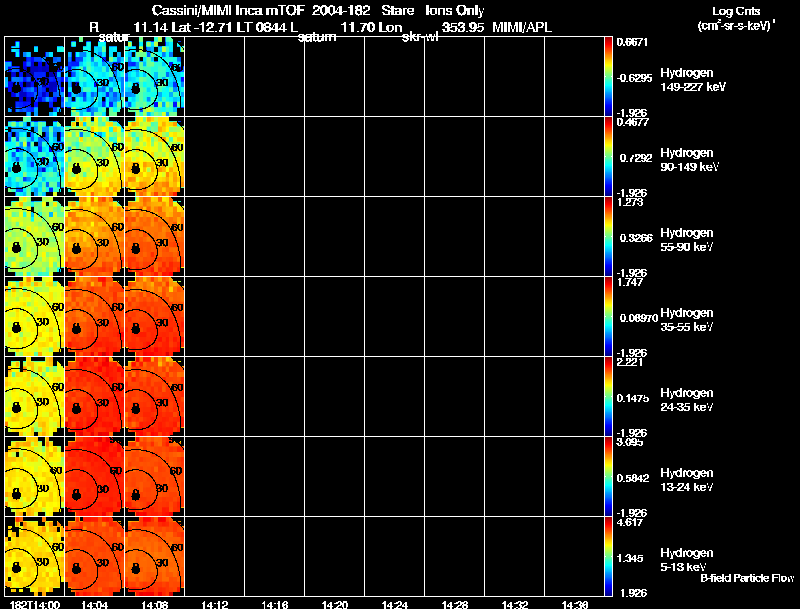The image size is (800, 609).
Task: Click the '14:20' time axis label
Action: pos(335,605)
